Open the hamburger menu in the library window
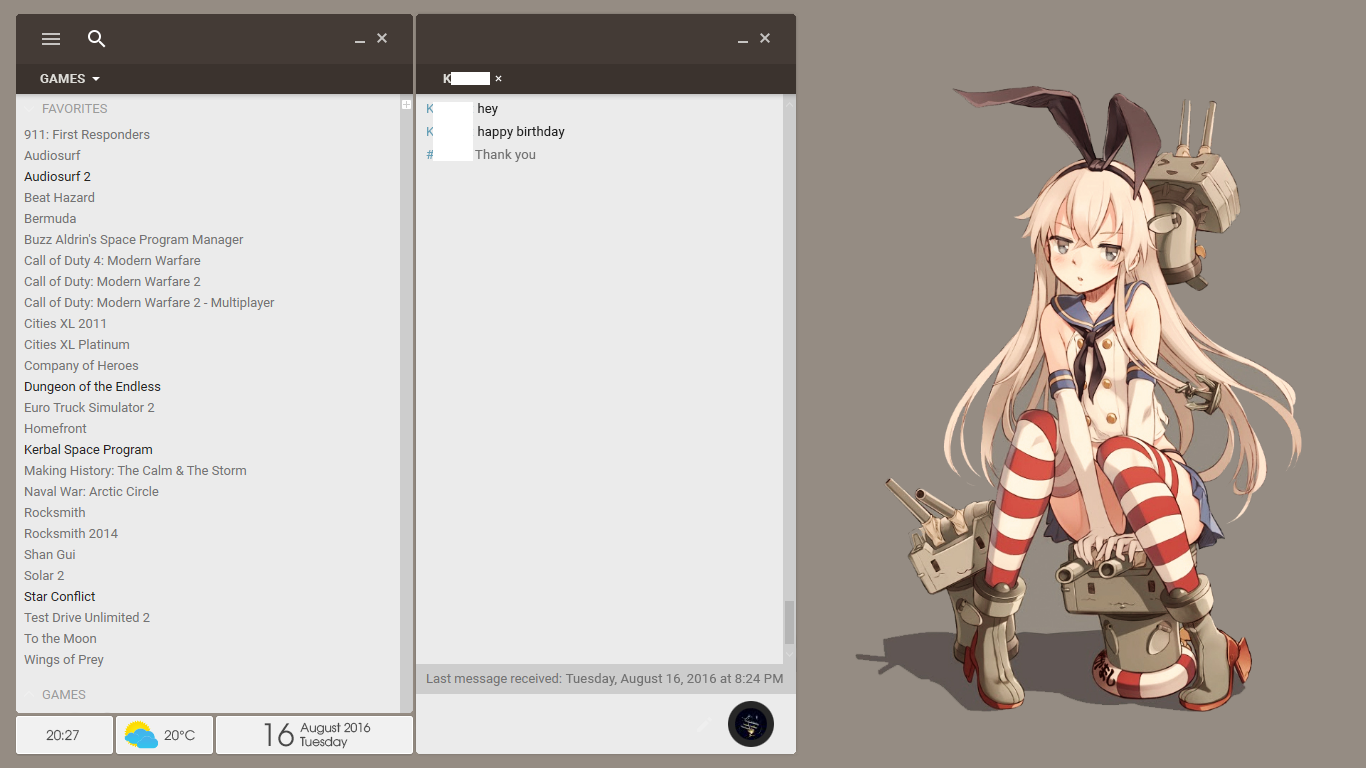This screenshot has height=768, width=1366. pyautogui.click(x=51, y=39)
